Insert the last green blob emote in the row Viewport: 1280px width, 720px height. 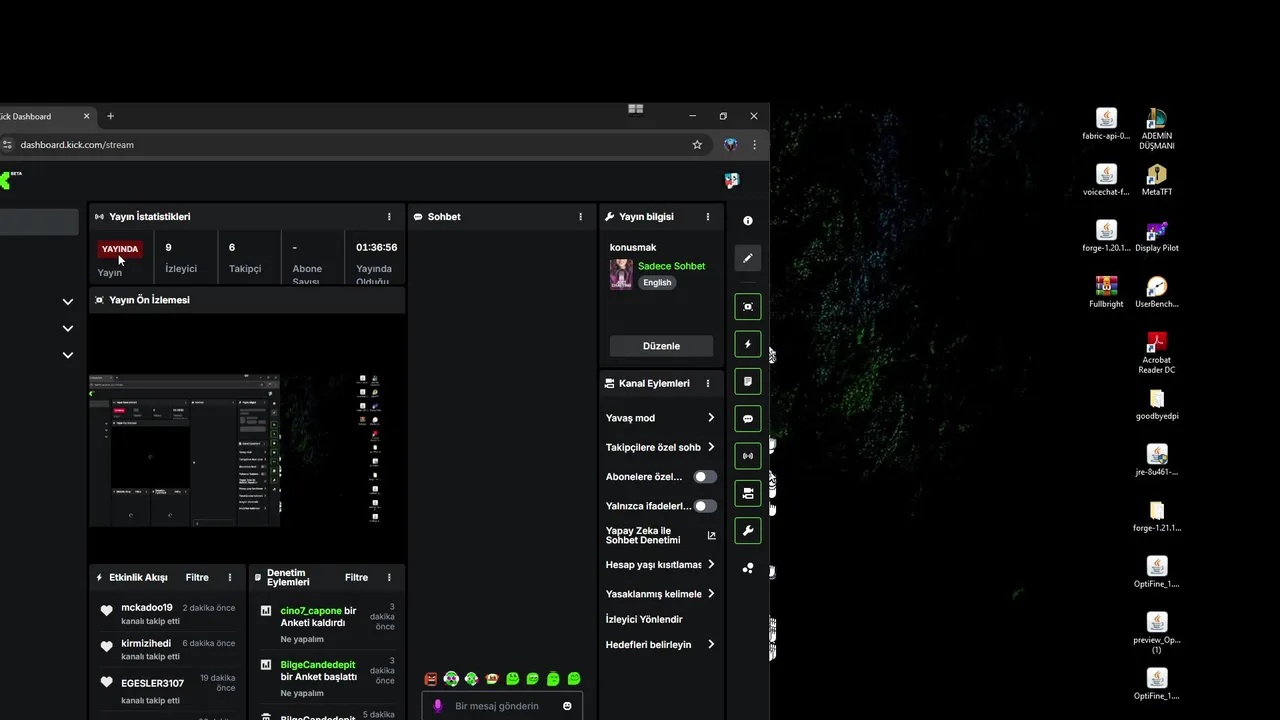tap(574, 679)
